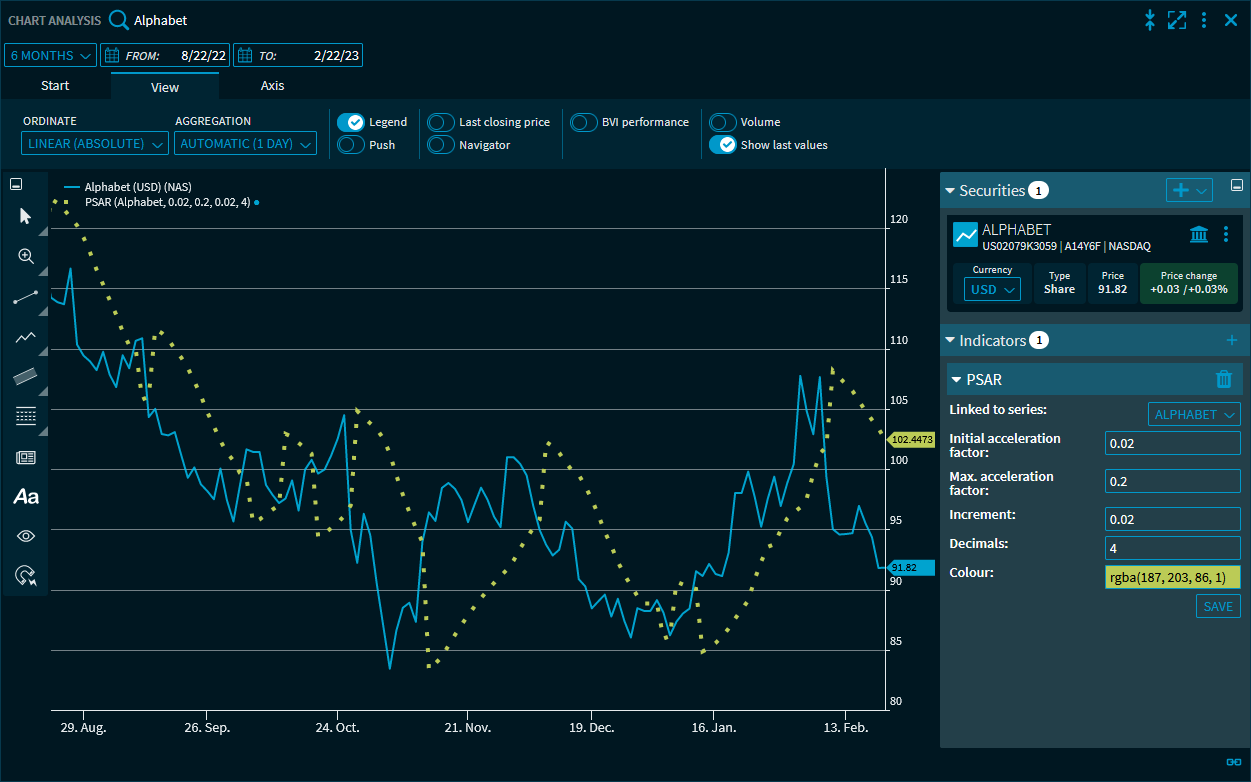This screenshot has height=782, width=1251.
Task: Pick the trend line drawing tool
Action: 26,297
